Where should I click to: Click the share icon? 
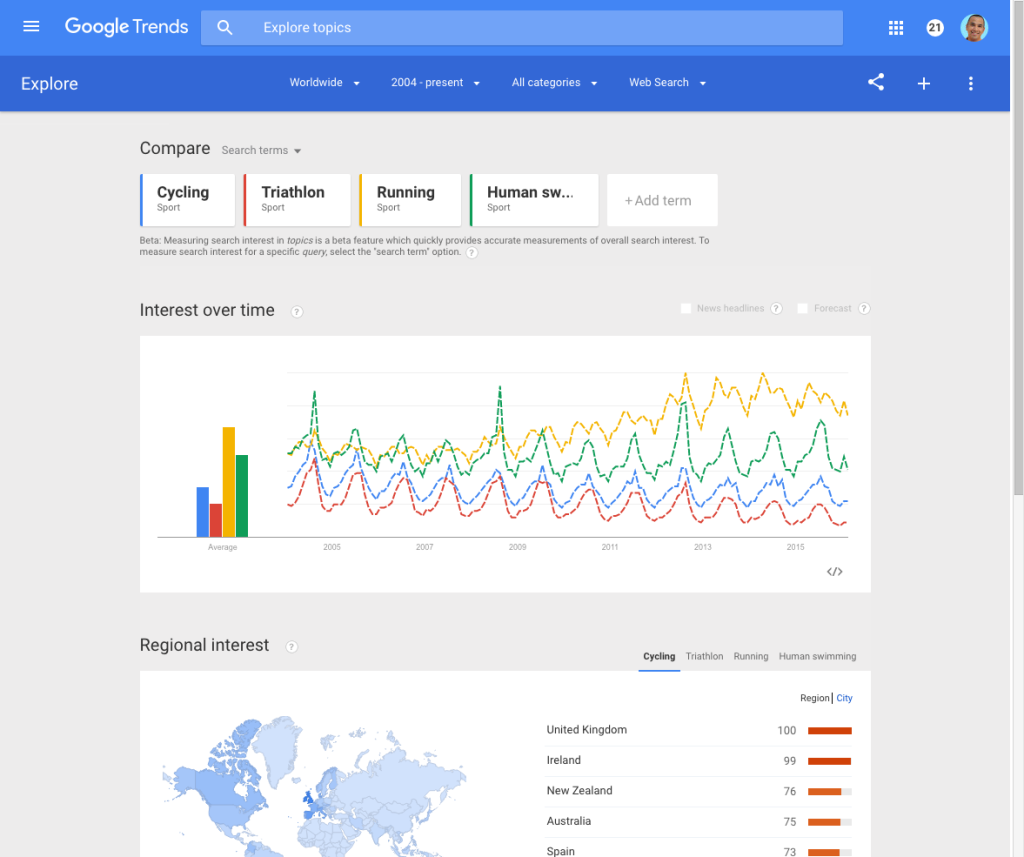(x=876, y=83)
